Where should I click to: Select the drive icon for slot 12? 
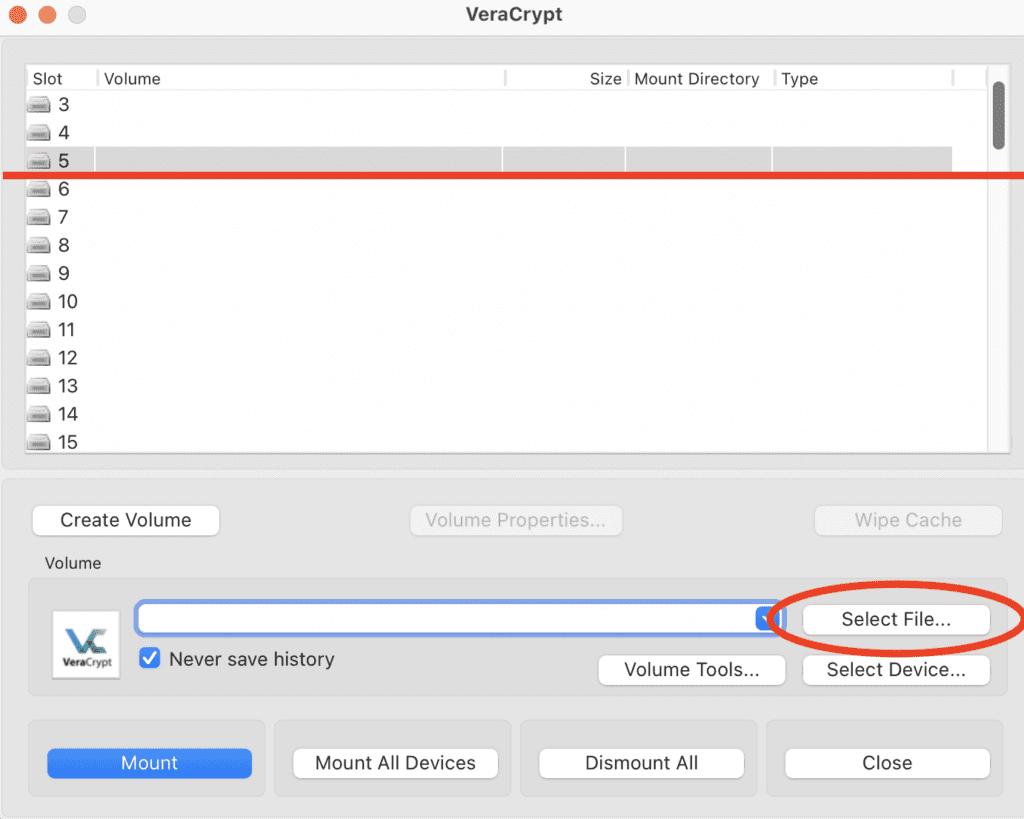(x=39, y=358)
